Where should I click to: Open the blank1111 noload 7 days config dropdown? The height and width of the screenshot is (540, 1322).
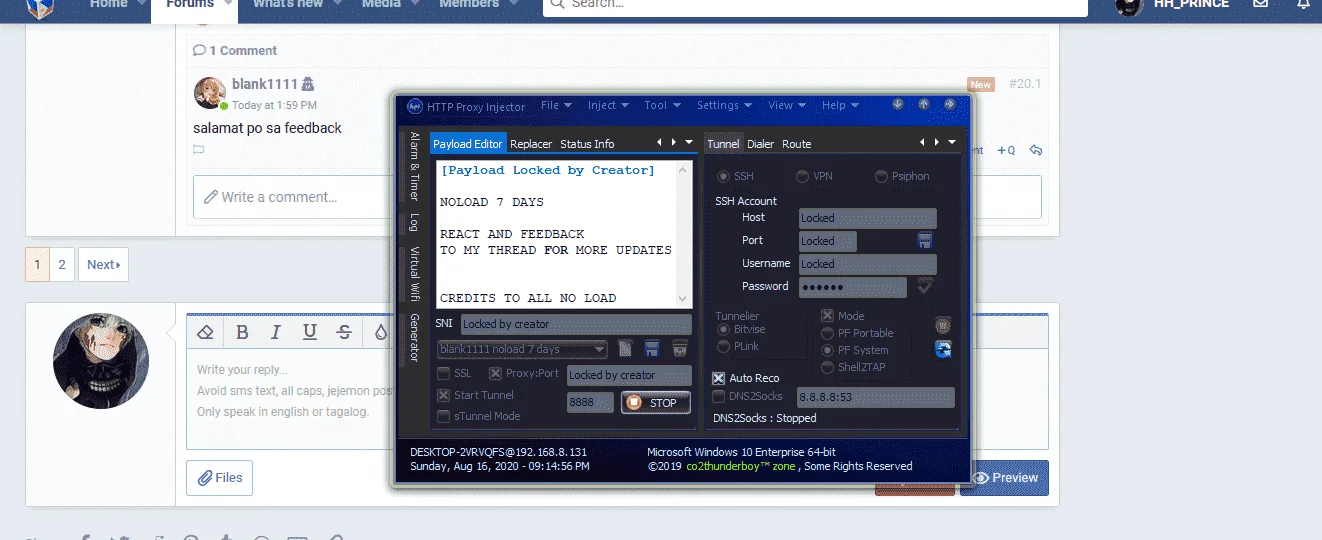pyautogui.click(x=522, y=349)
